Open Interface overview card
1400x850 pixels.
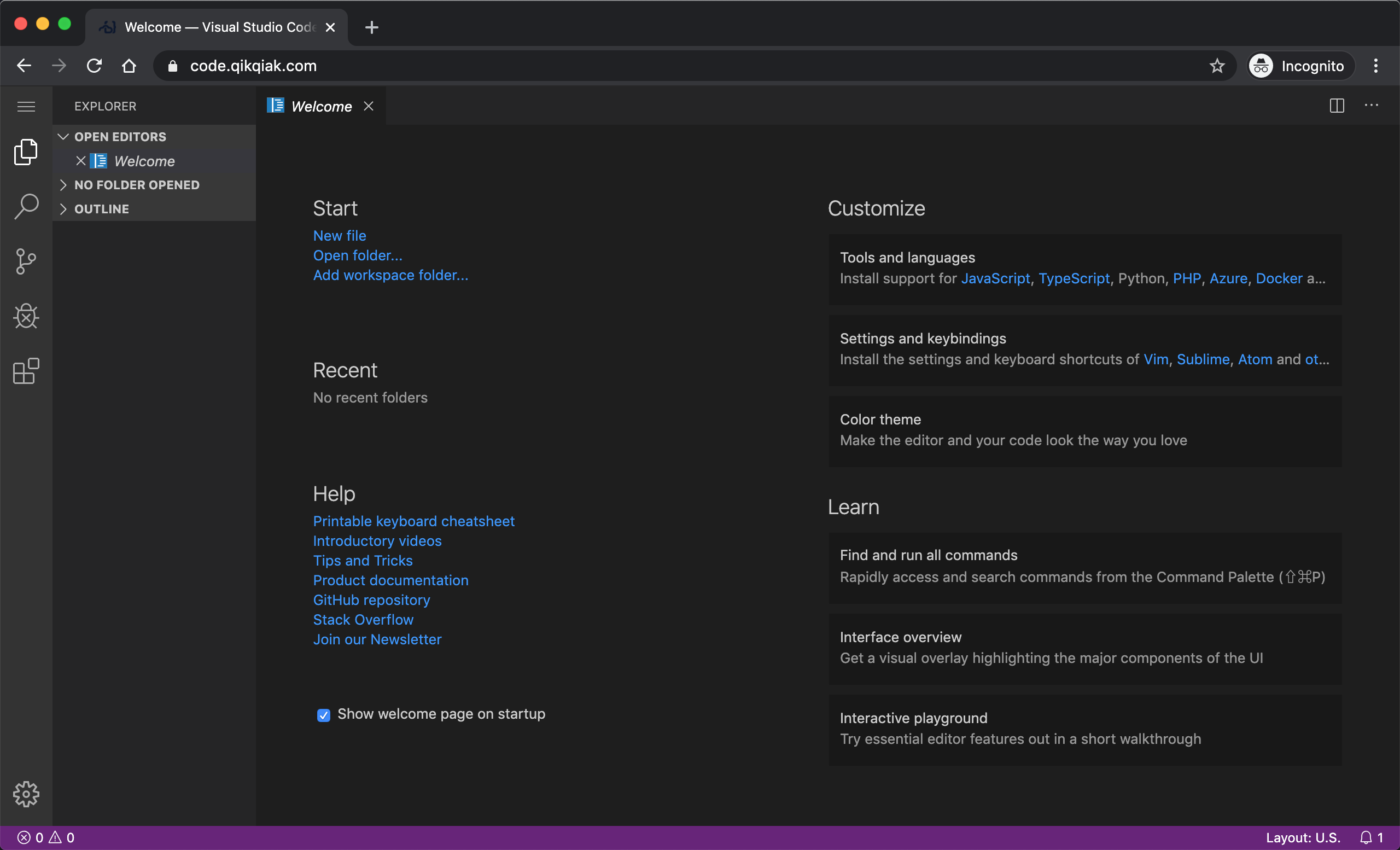[1084, 648]
